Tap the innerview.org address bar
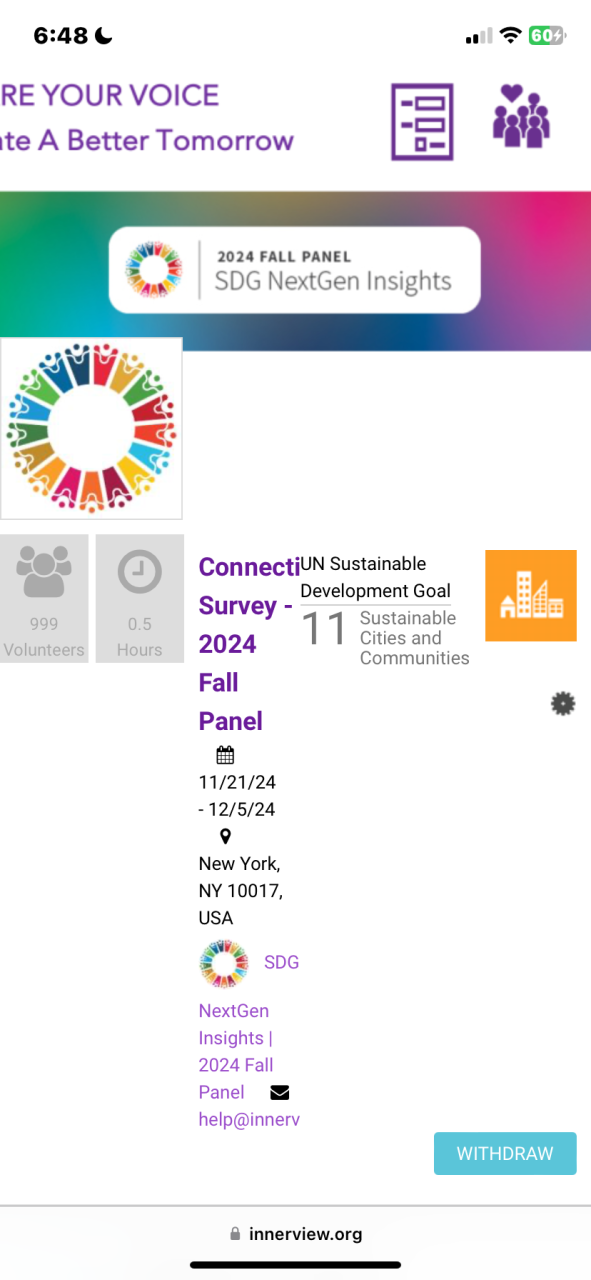This screenshot has width=591, height=1280. point(295,1234)
